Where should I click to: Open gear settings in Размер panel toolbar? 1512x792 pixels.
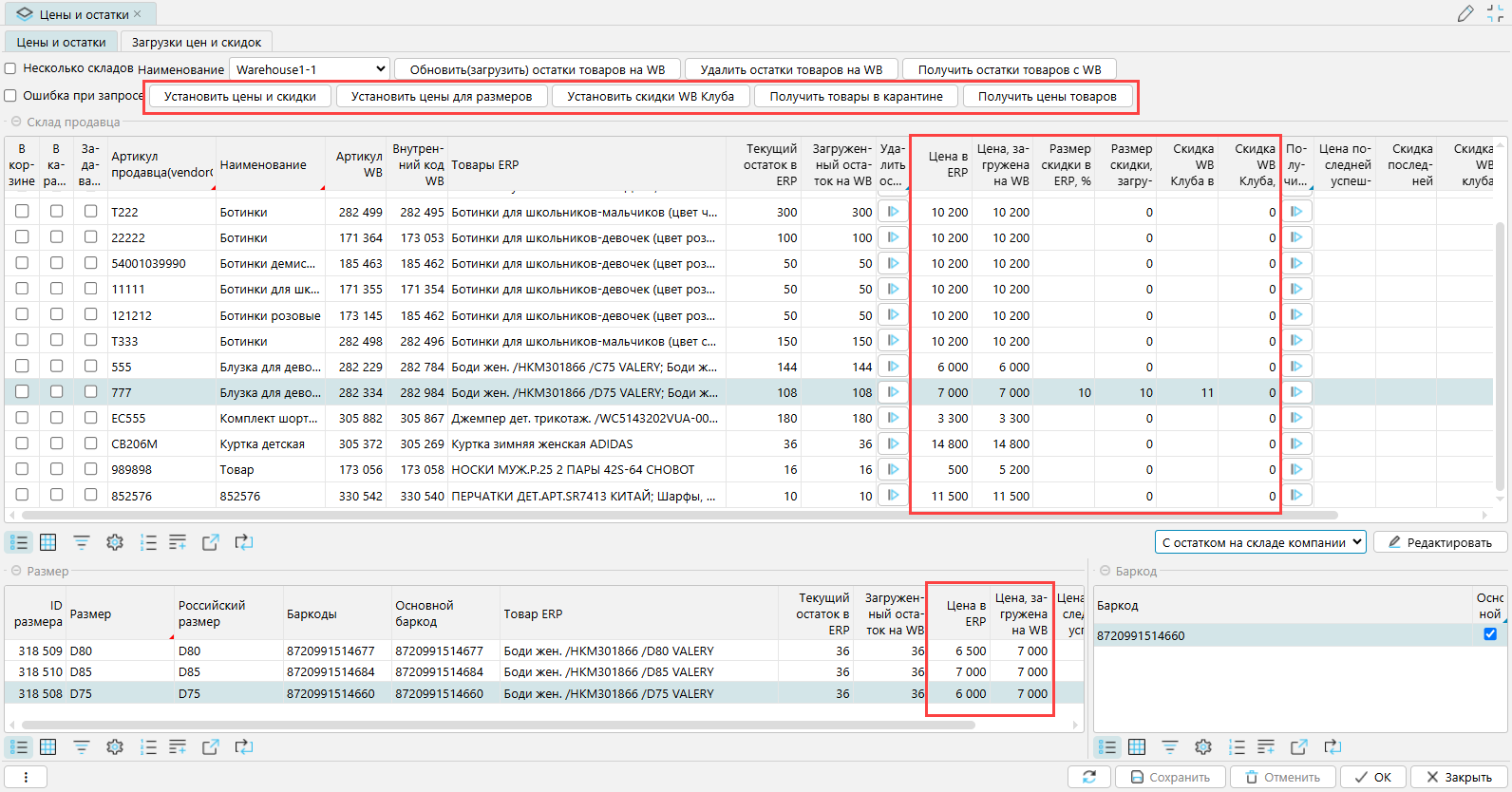point(115,747)
